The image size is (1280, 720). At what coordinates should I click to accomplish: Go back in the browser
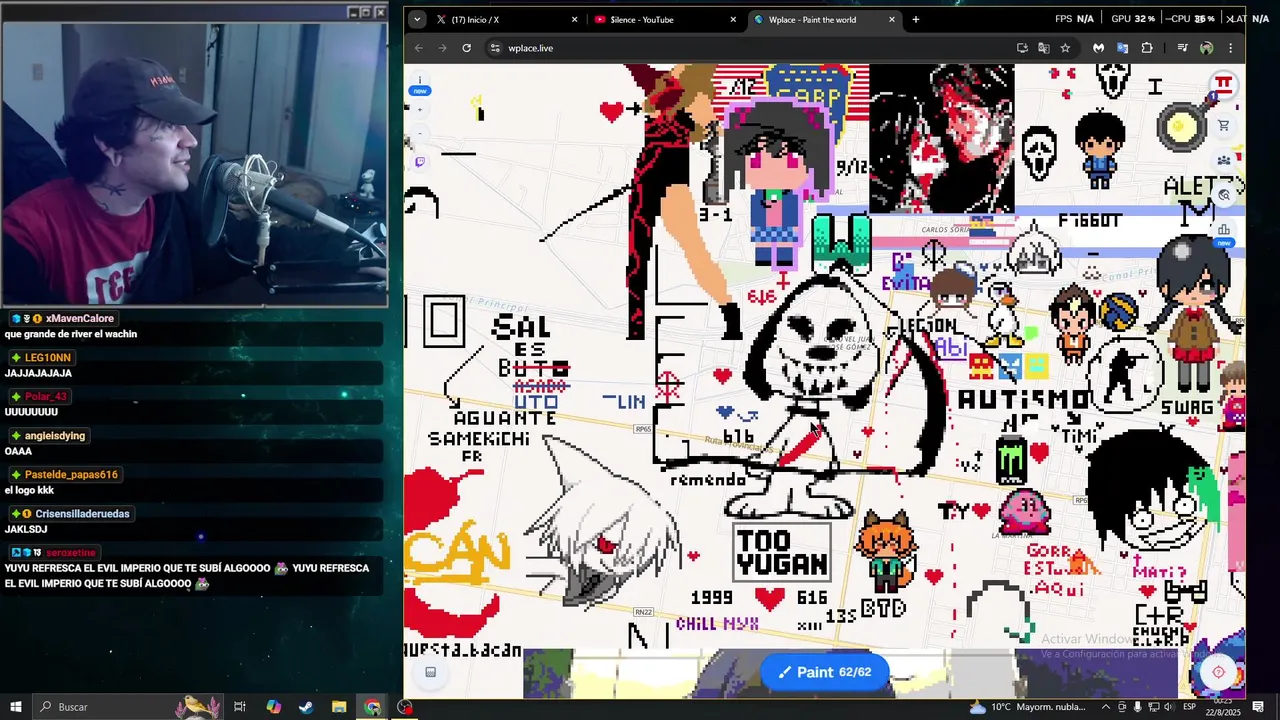tap(419, 48)
